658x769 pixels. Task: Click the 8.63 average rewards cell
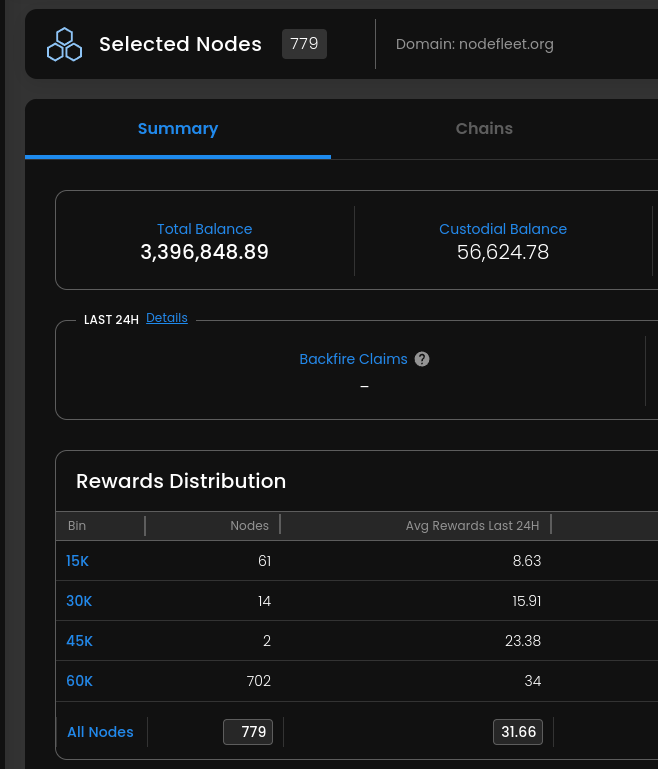[527, 561]
